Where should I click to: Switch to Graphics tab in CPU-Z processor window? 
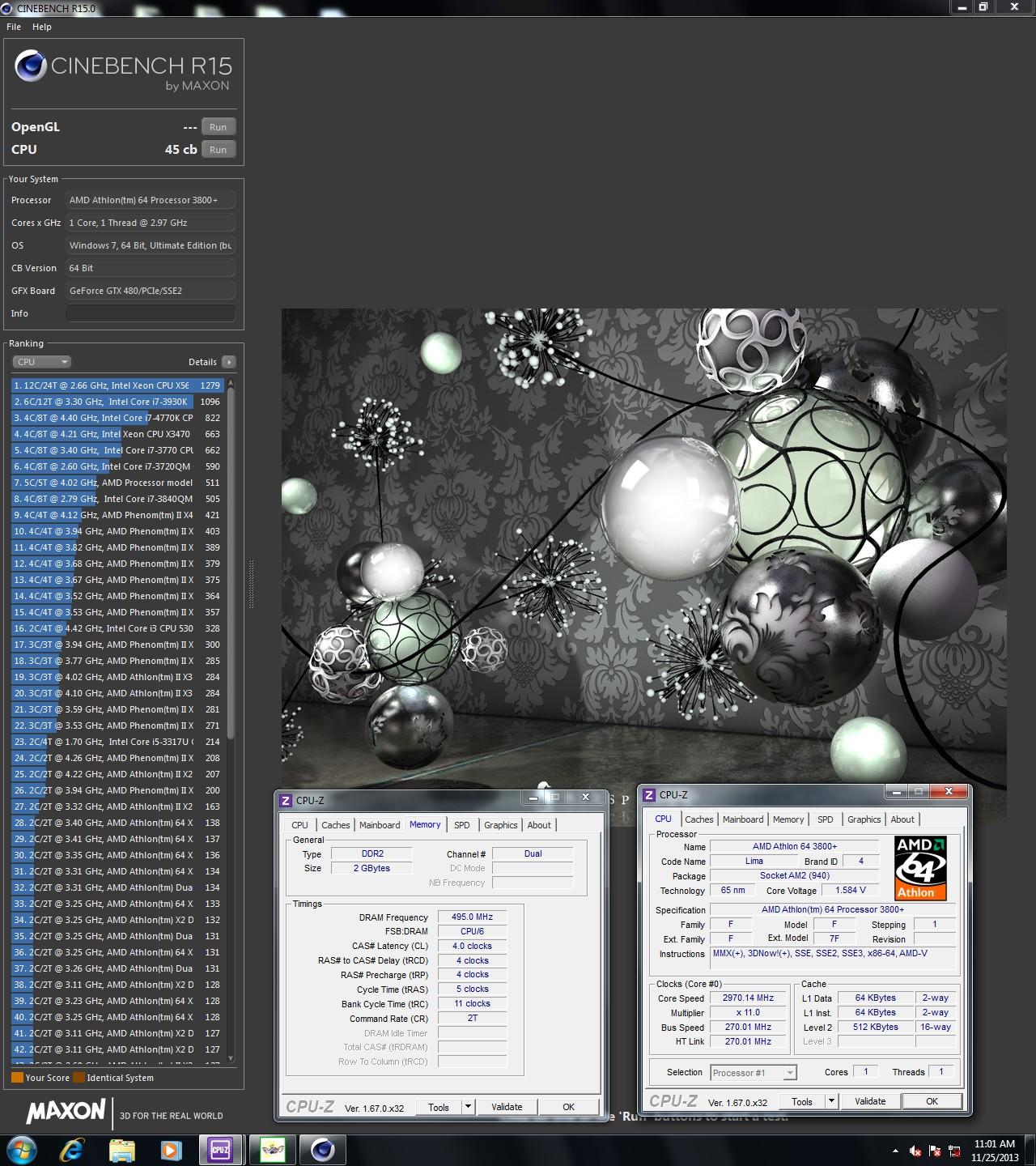864,819
